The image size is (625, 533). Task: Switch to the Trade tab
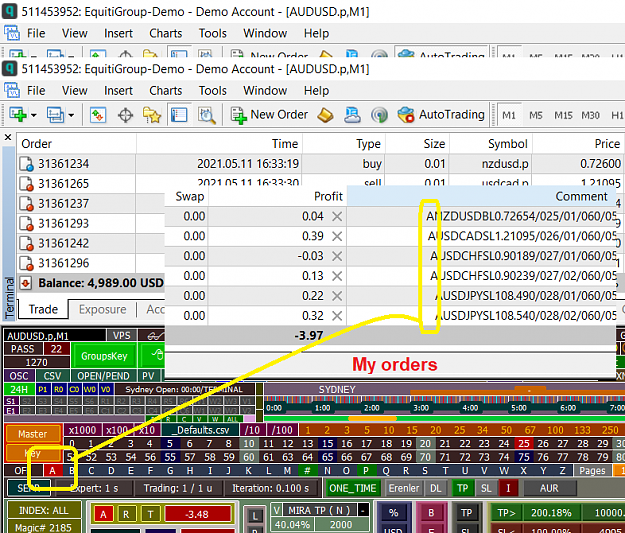[x=43, y=309]
